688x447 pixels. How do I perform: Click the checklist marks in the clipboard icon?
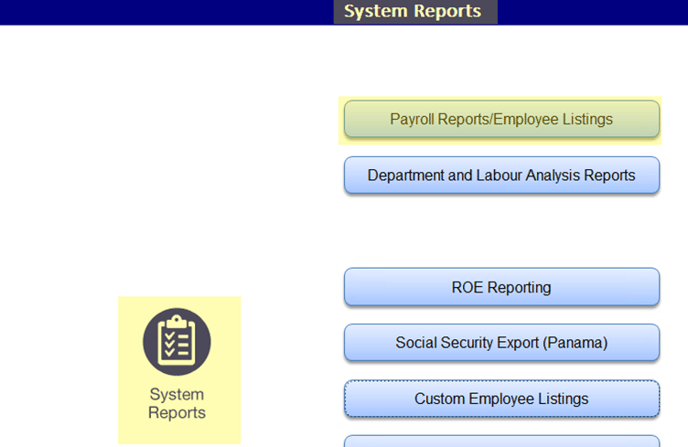[177, 345]
